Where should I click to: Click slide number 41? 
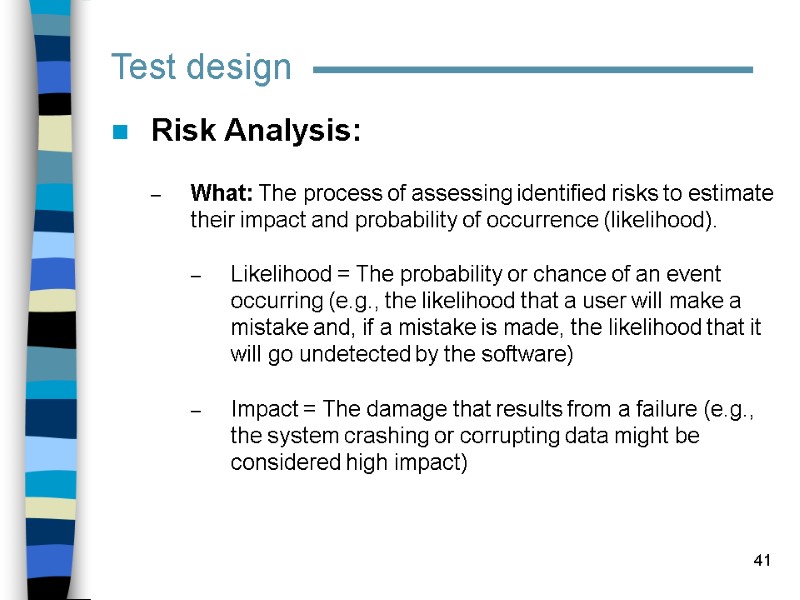[762, 560]
